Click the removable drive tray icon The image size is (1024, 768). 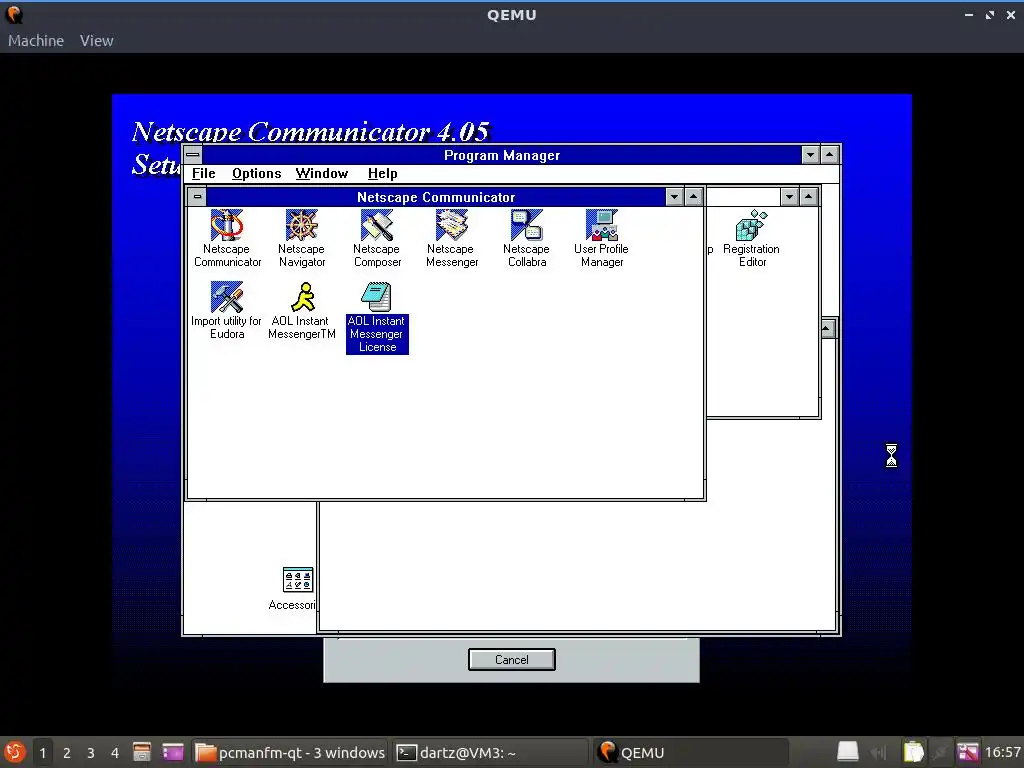click(847, 752)
